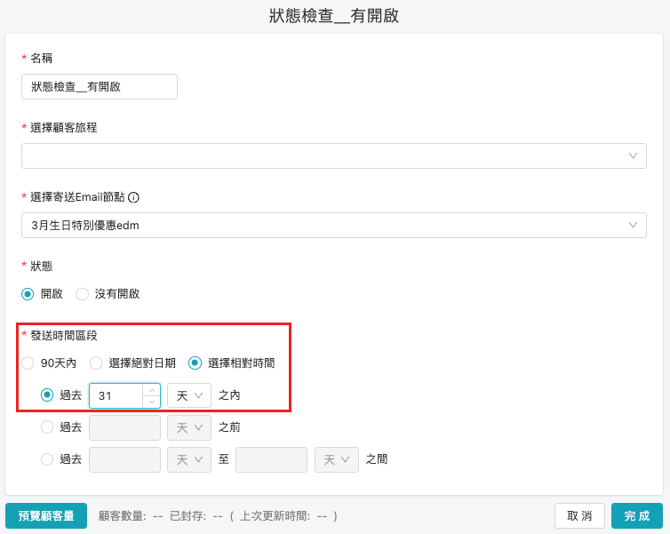Click the 名稱 text field

tap(99, 87)
